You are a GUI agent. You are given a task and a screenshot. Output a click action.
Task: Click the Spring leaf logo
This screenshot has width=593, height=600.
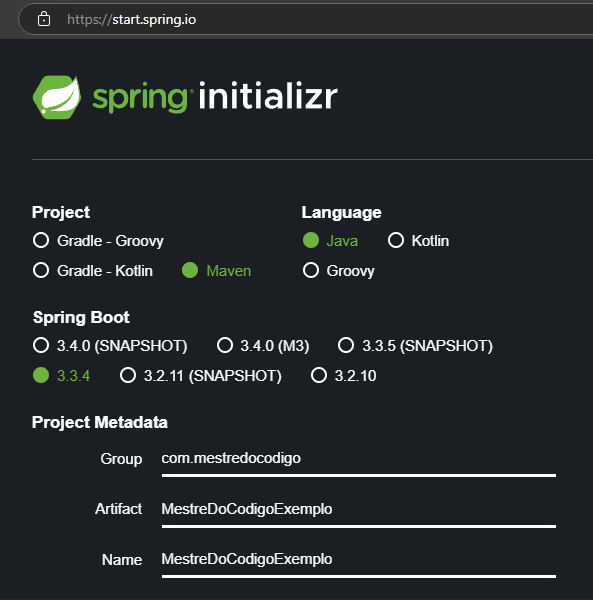[57, 97]
